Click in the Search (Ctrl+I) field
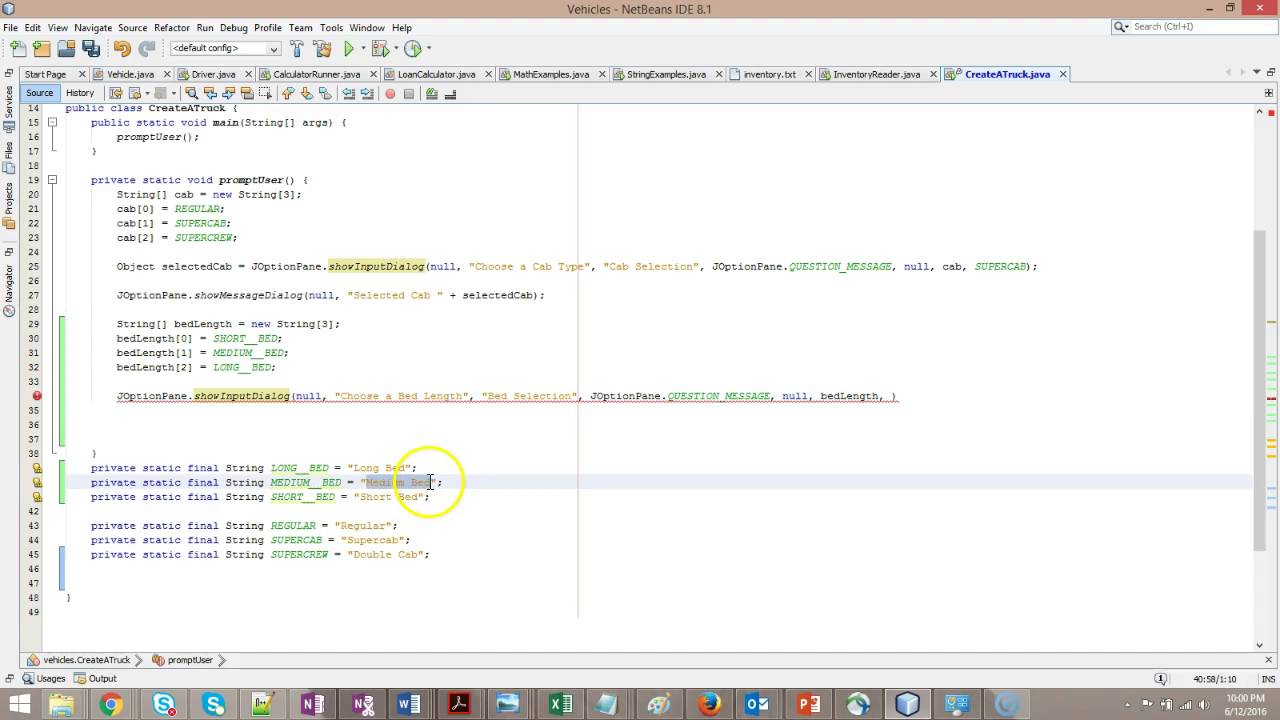 [x=1192, y=27]
